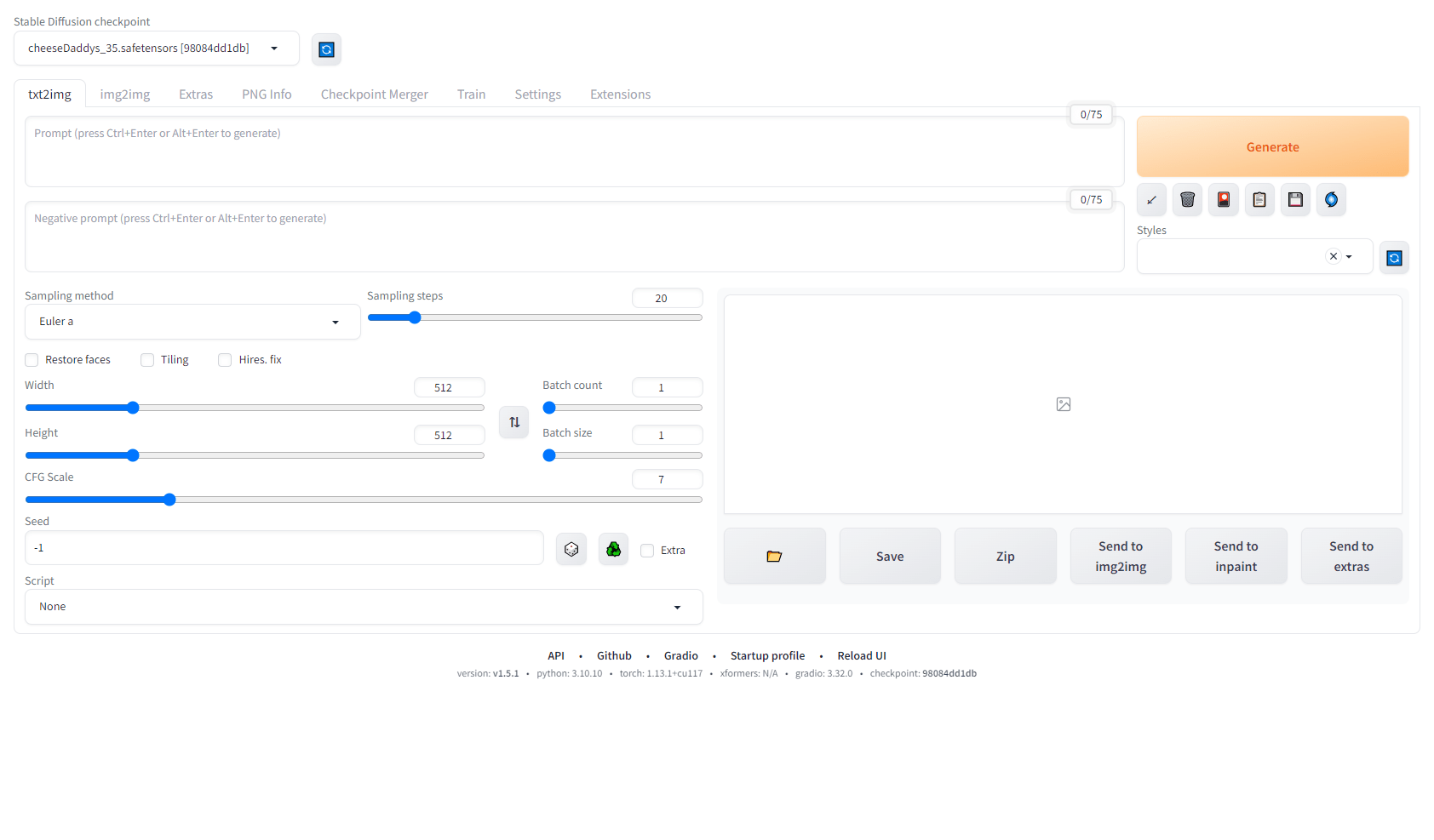Randomize seed with the dice icon
1434x840 pixels.
coord(571,550)
